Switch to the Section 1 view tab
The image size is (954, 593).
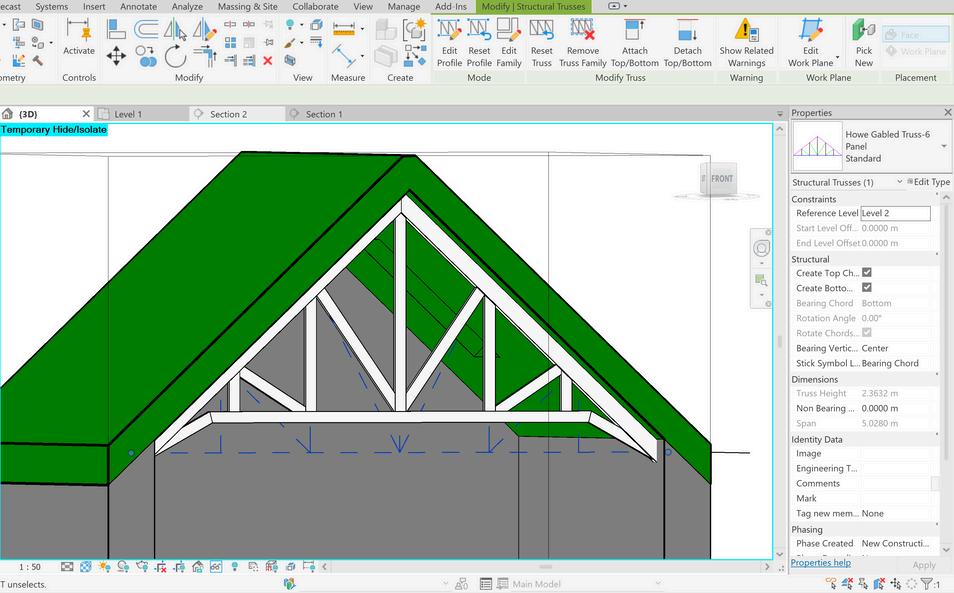coord(326,114)
